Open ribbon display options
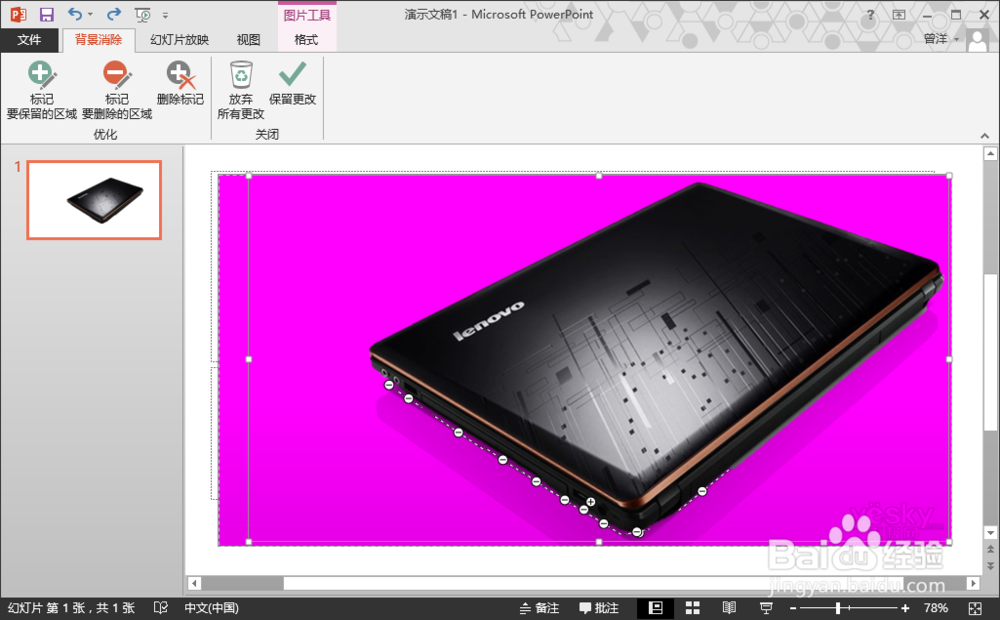This screenshot has width=1000, height=620. coord(899,15)
